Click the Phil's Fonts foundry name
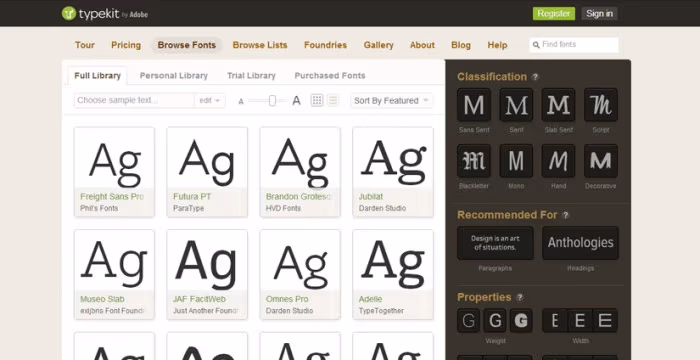700x360 pixels. (x=99, y=208)
